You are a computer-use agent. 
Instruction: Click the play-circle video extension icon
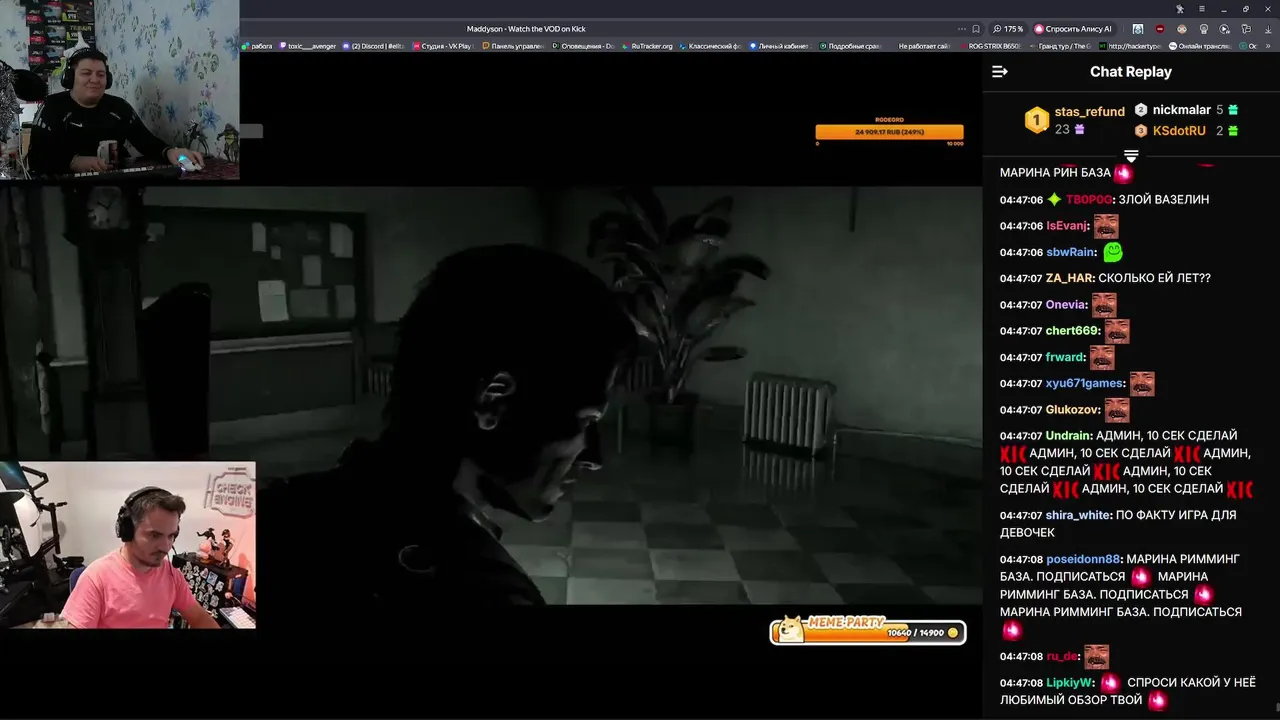coord(1225,29)
